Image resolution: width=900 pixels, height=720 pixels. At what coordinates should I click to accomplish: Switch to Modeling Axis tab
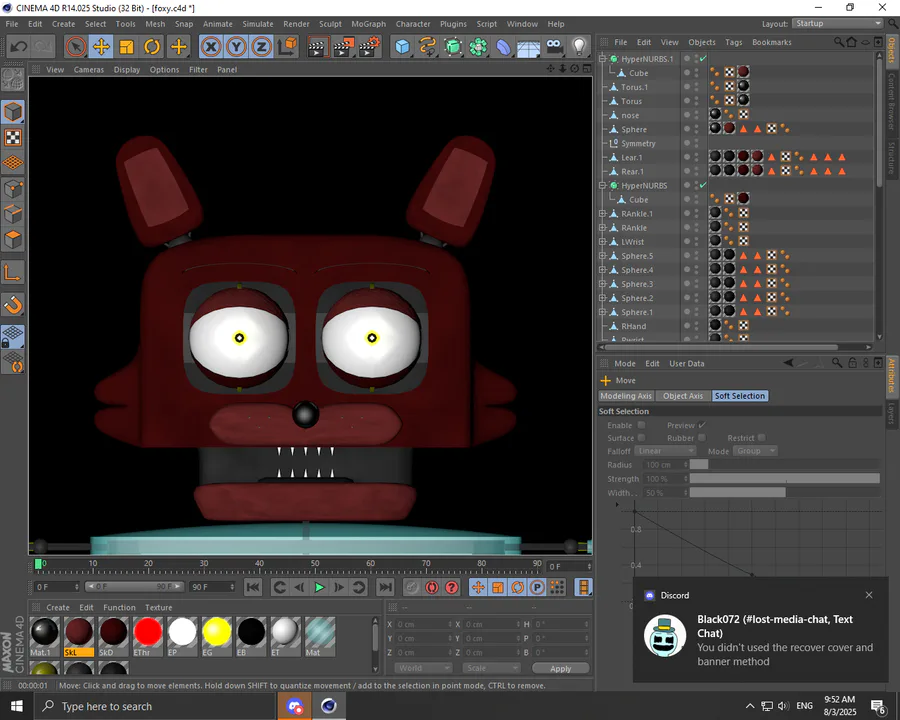coord(626,396)
